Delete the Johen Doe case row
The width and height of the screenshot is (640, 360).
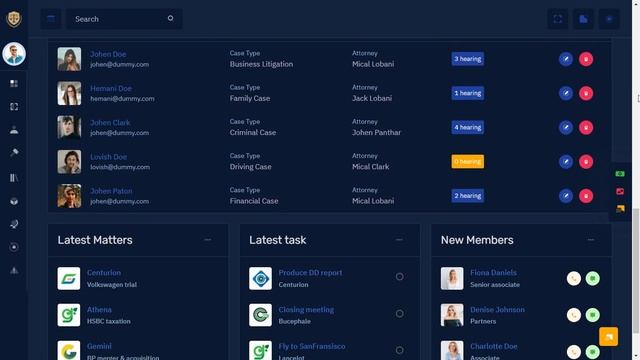(586, 59)
